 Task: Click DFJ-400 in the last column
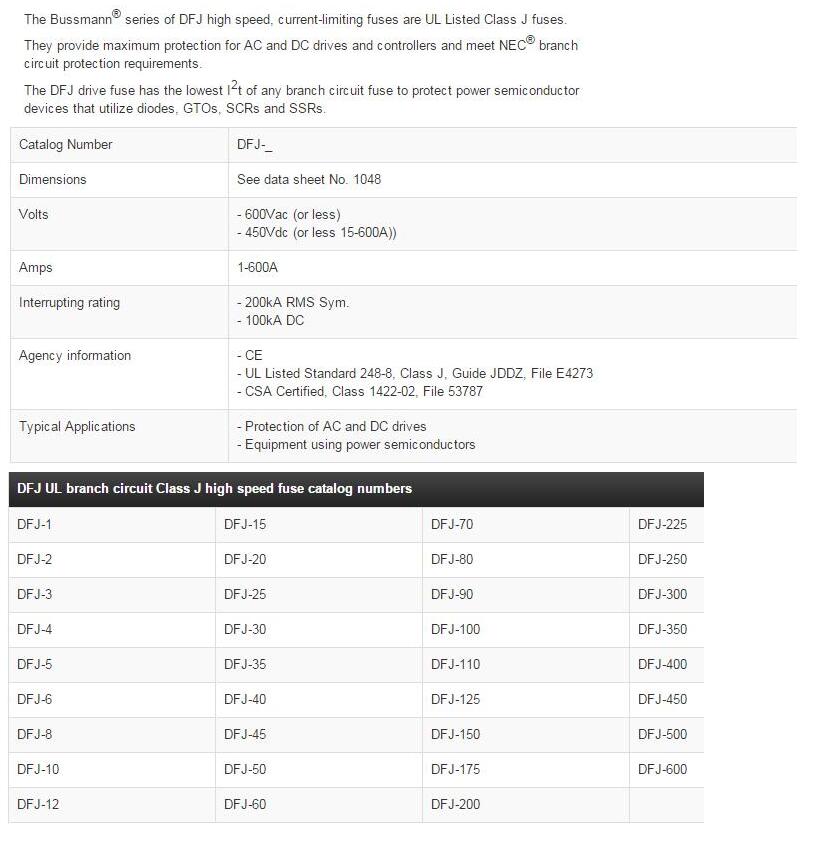pyautogui.click(x=662, y=664)
